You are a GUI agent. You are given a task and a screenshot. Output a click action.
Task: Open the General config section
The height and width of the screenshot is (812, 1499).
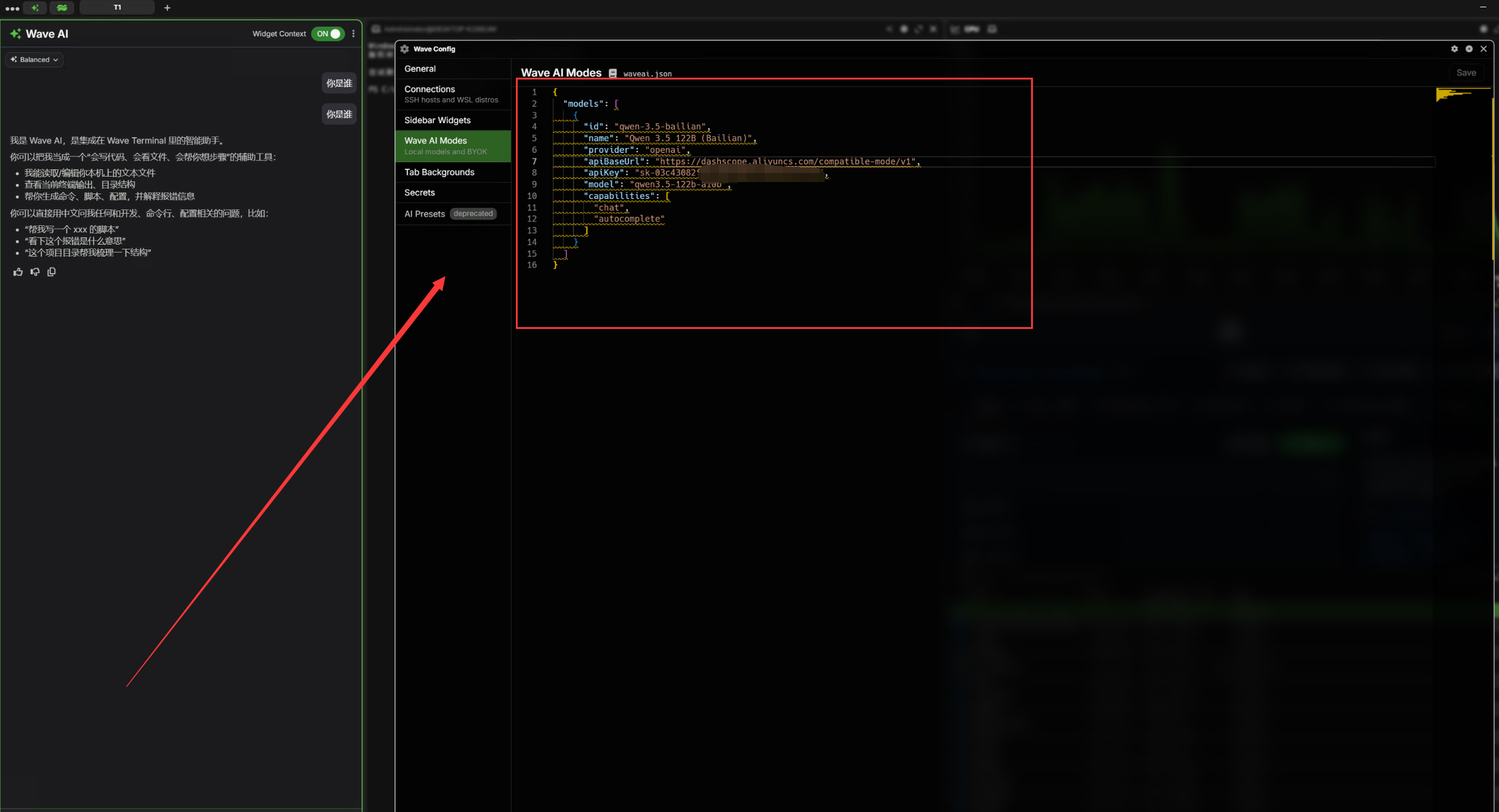pos(453,69)
